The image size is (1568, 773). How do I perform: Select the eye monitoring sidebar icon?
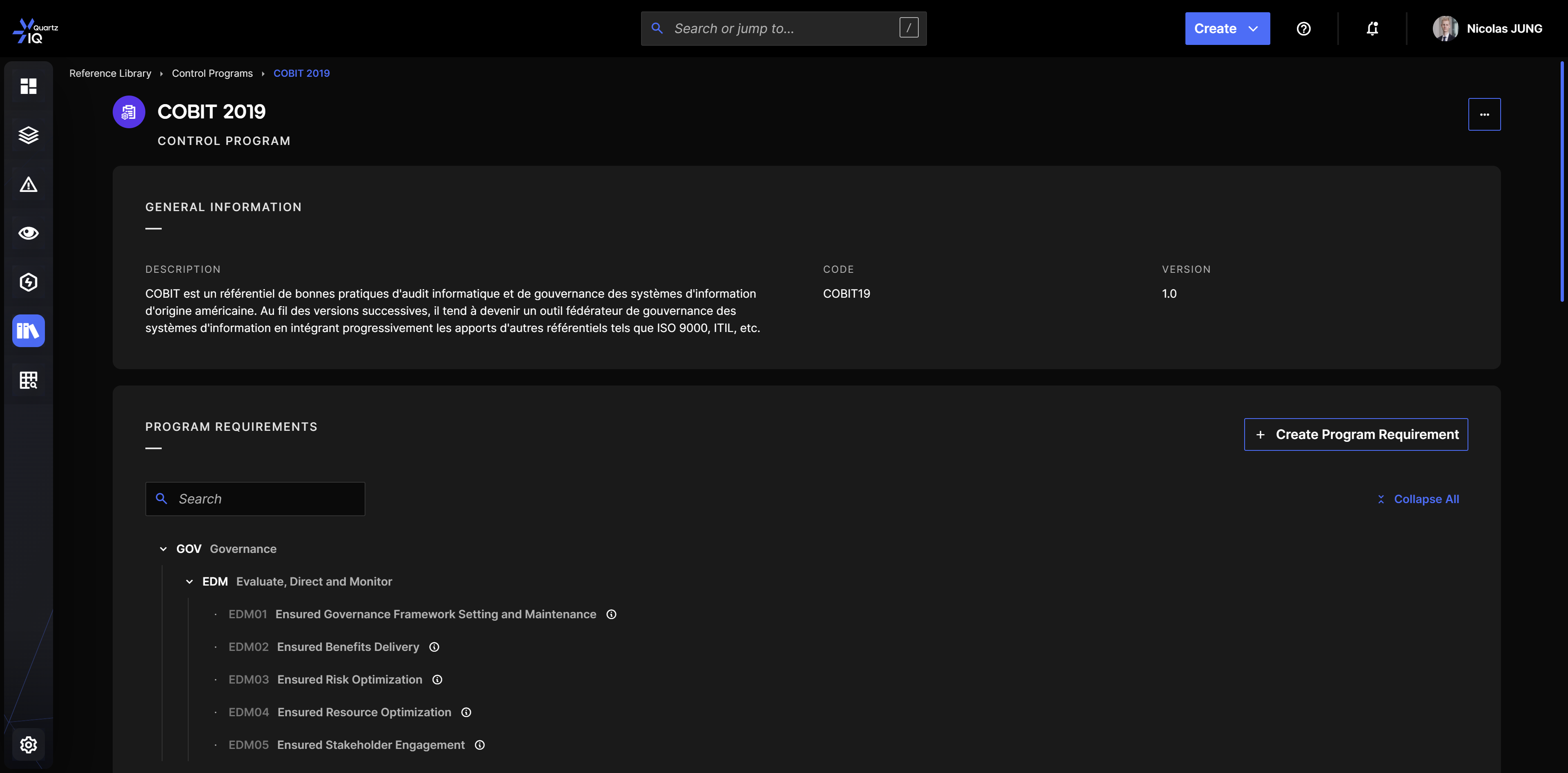click(28, 233)
